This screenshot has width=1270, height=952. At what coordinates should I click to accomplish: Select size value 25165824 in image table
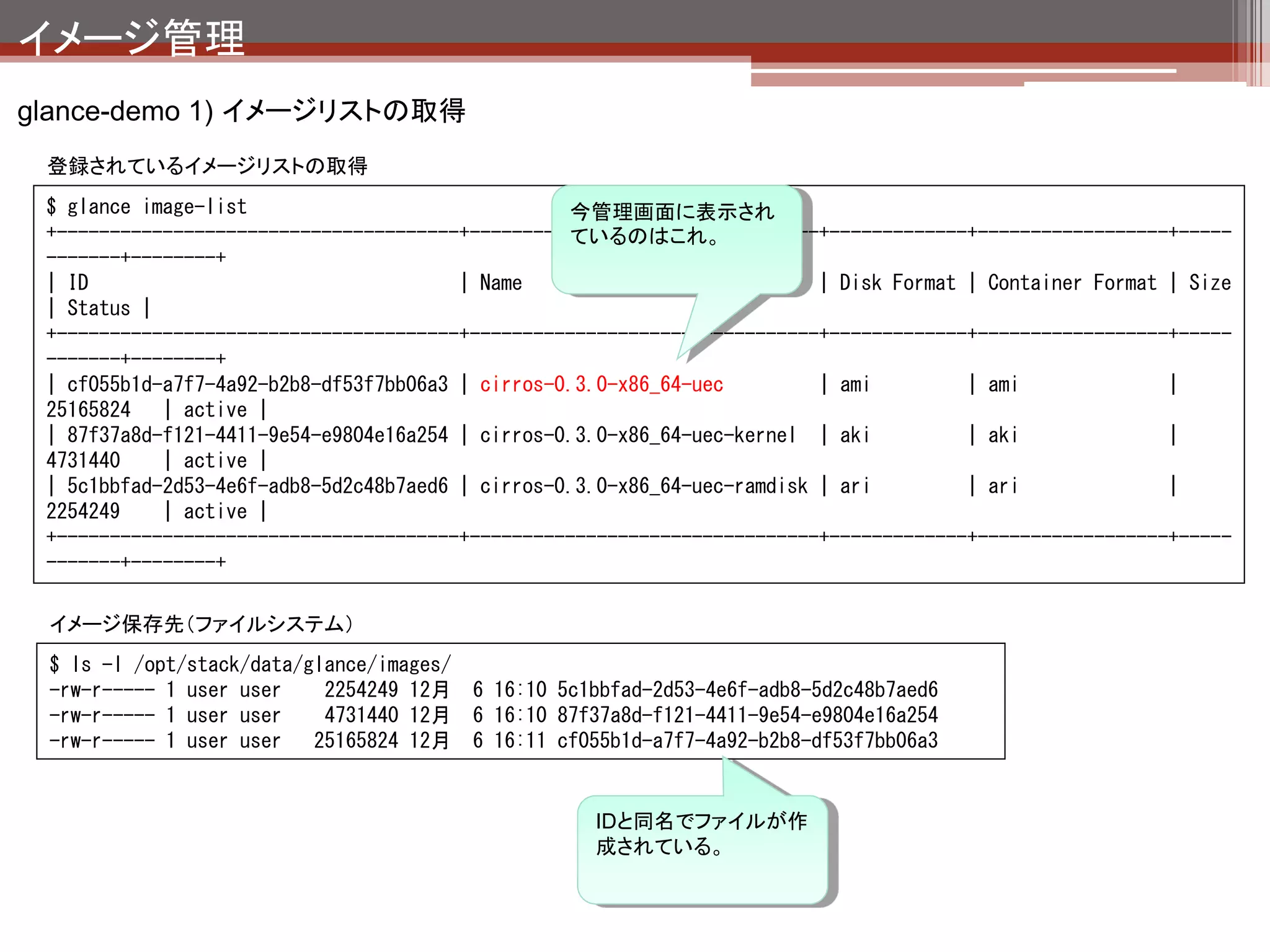[x=89, y=410]
